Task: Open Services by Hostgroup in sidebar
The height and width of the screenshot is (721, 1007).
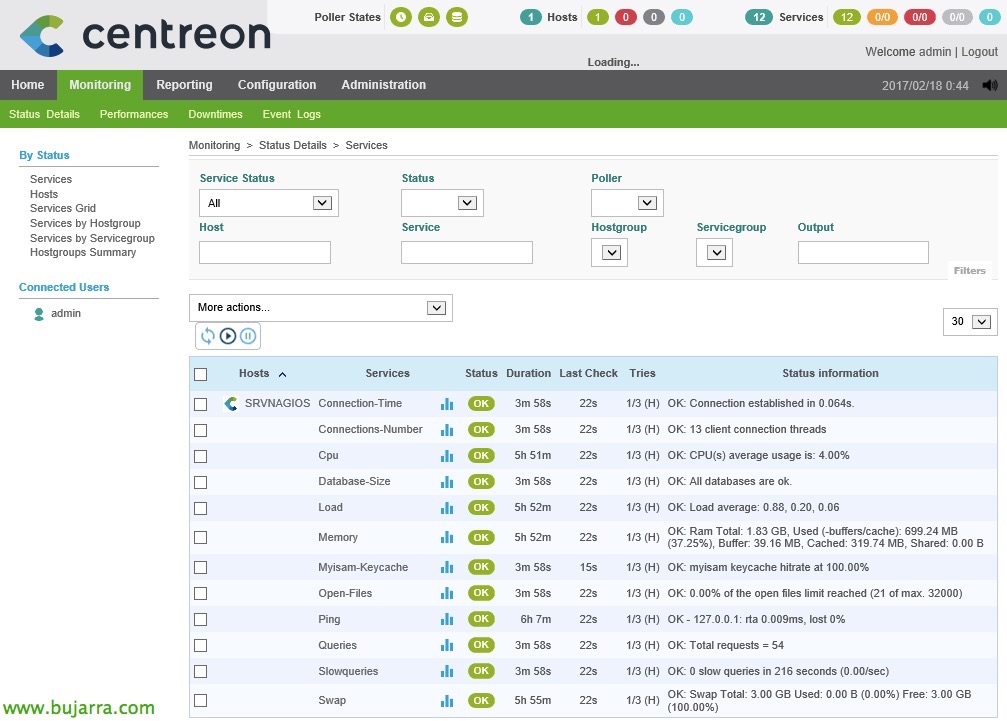Action: point(85,224)
